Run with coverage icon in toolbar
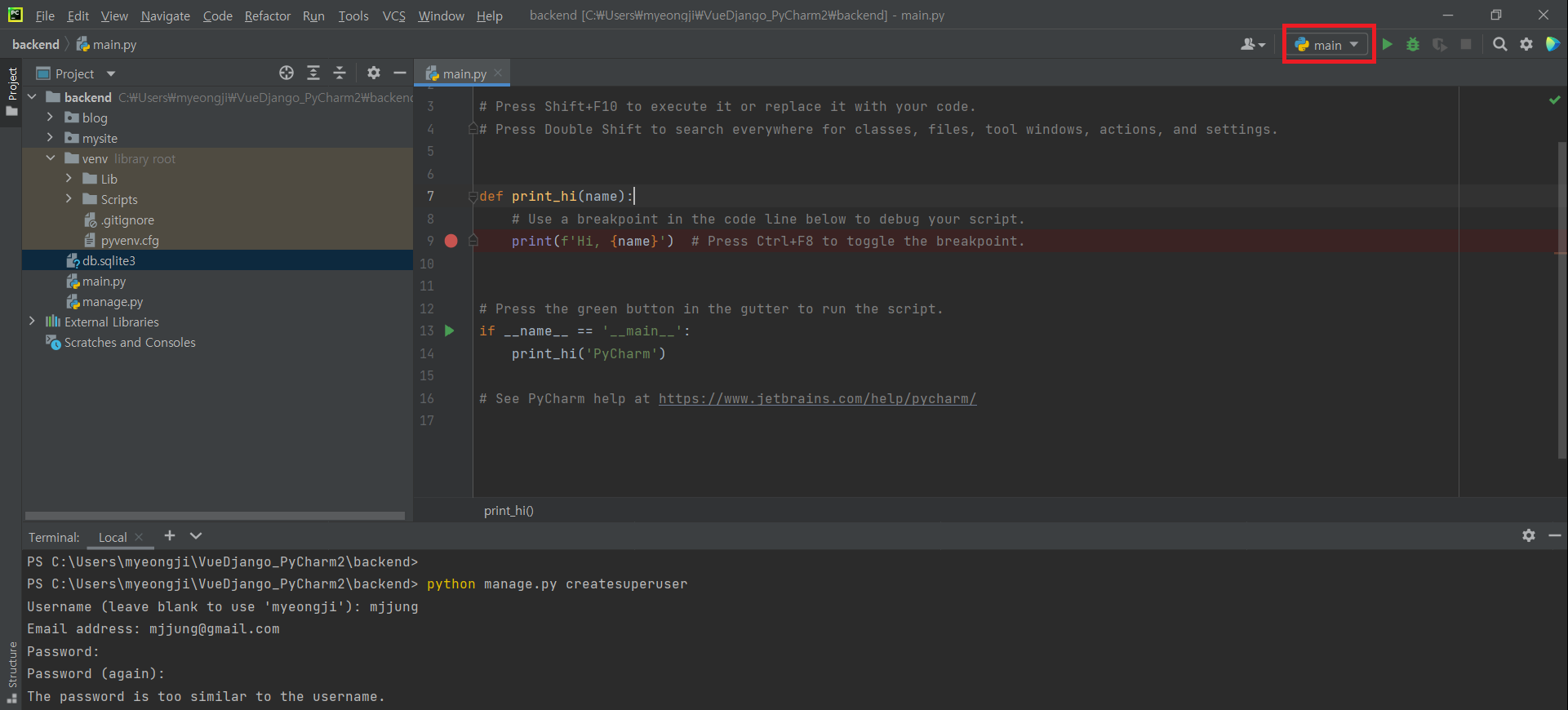Screen dimensions: 1568x710 pyautogui.click(x=1440, y=45)
